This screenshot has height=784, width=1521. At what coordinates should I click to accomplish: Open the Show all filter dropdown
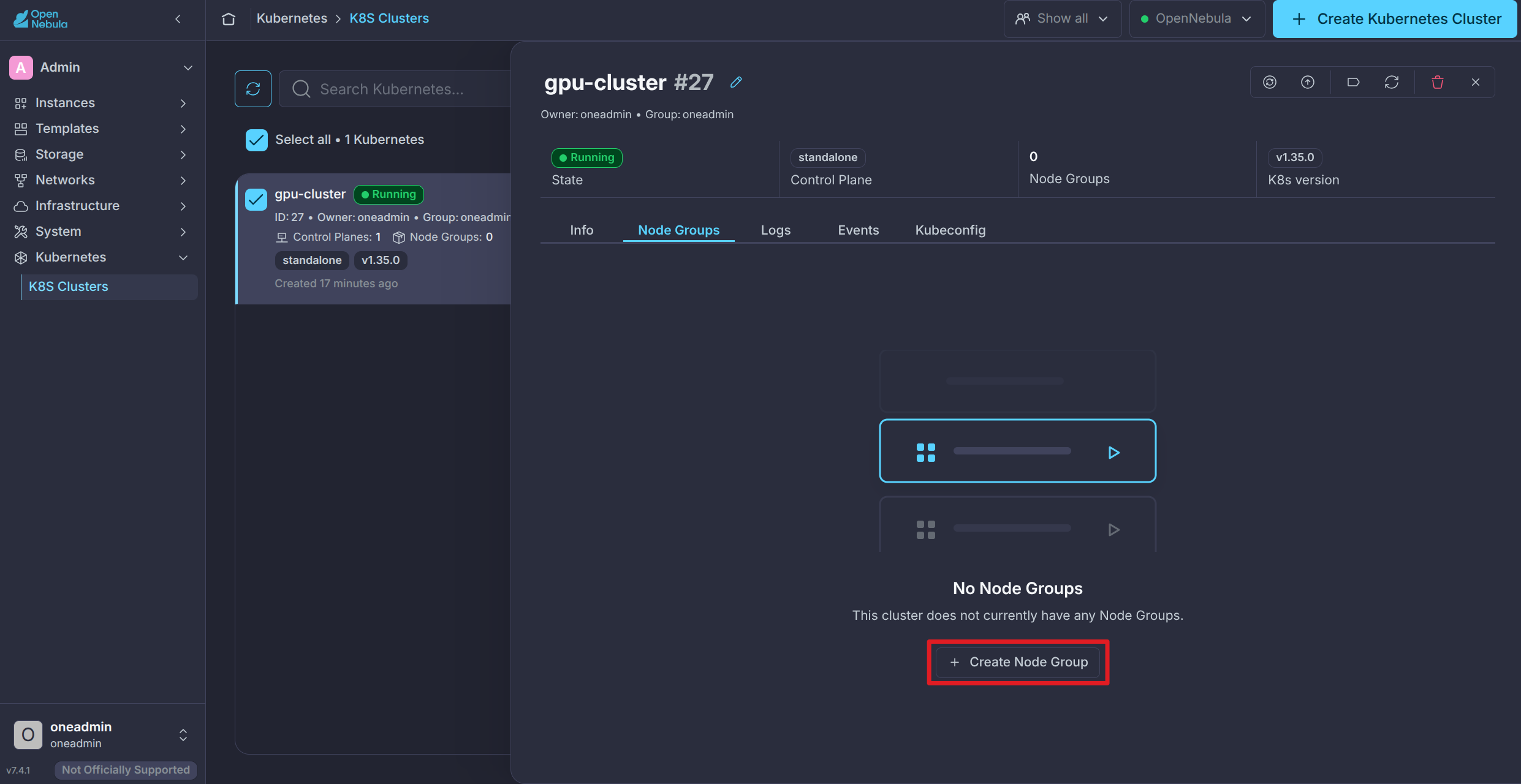coord(1063,19)
